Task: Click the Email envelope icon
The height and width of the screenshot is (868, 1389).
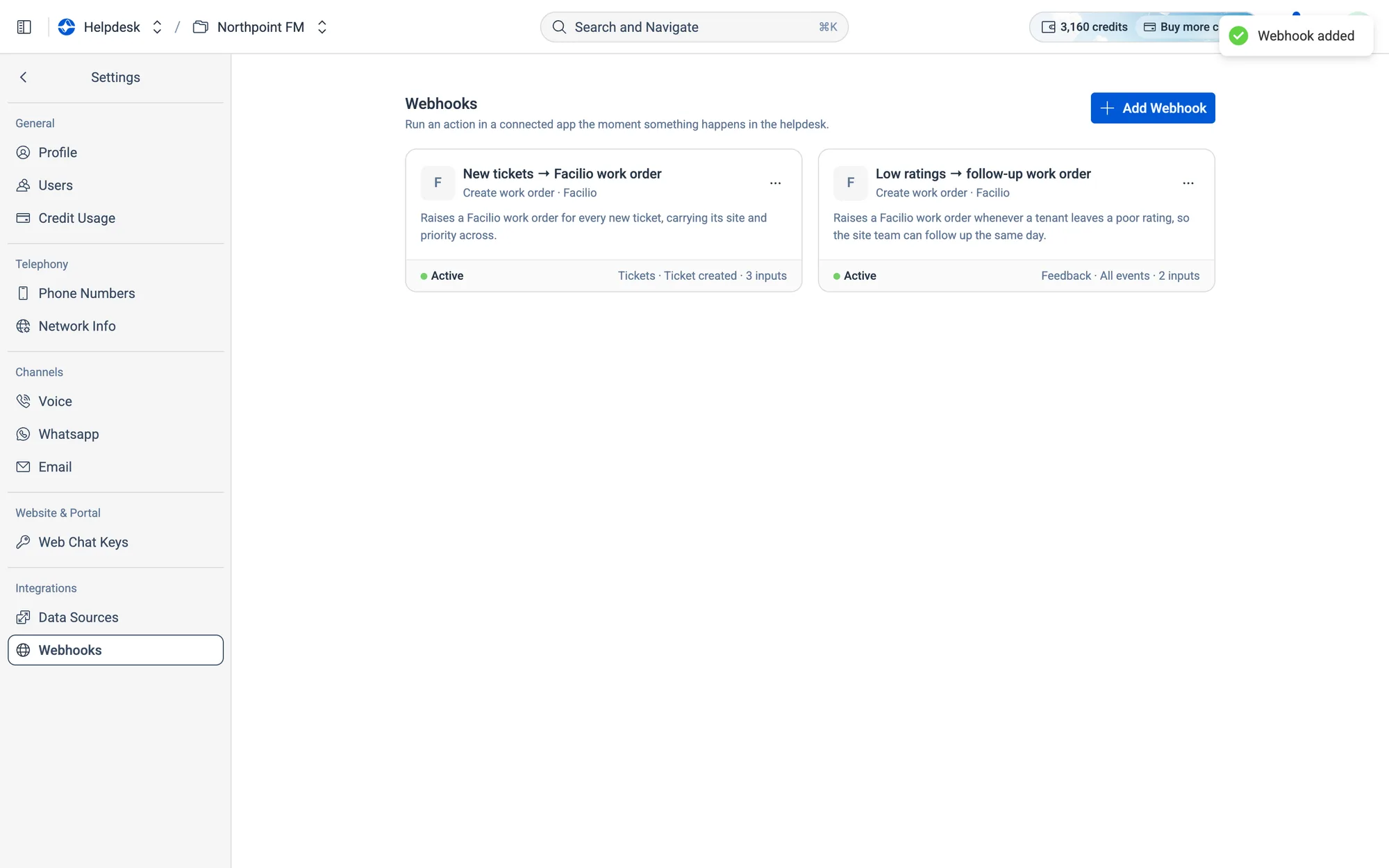Action: click(24, 467)
